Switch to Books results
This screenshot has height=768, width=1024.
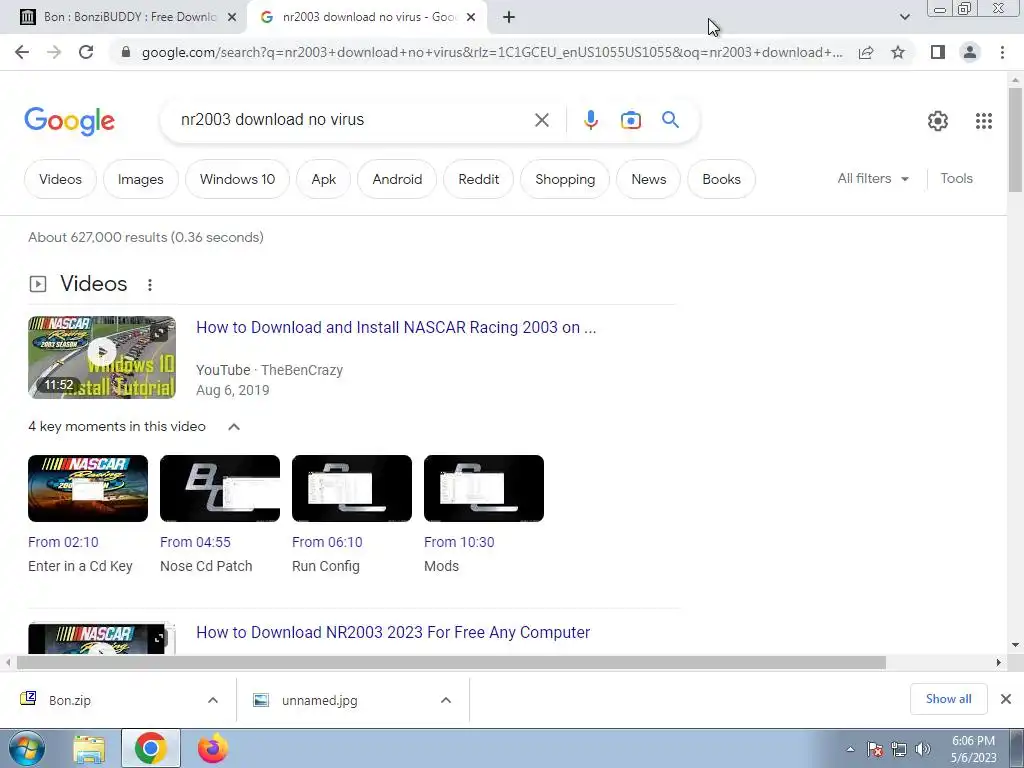coord(721,179)
